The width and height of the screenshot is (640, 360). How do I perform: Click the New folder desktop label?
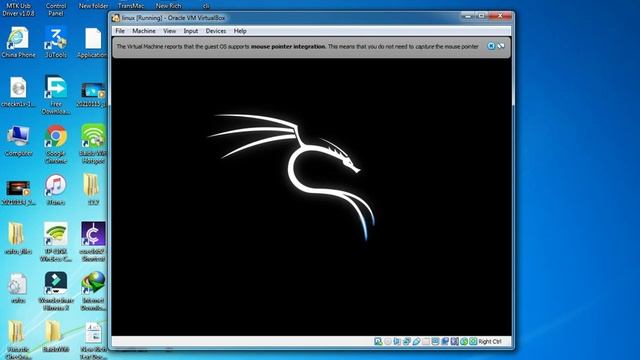93,6
